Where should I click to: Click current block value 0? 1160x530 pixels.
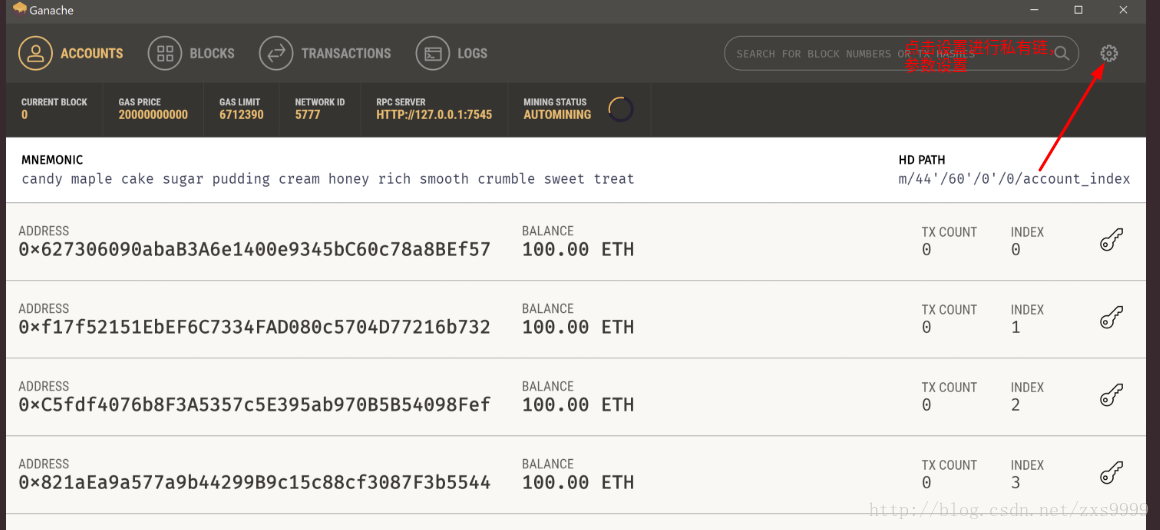click(24, 115)
